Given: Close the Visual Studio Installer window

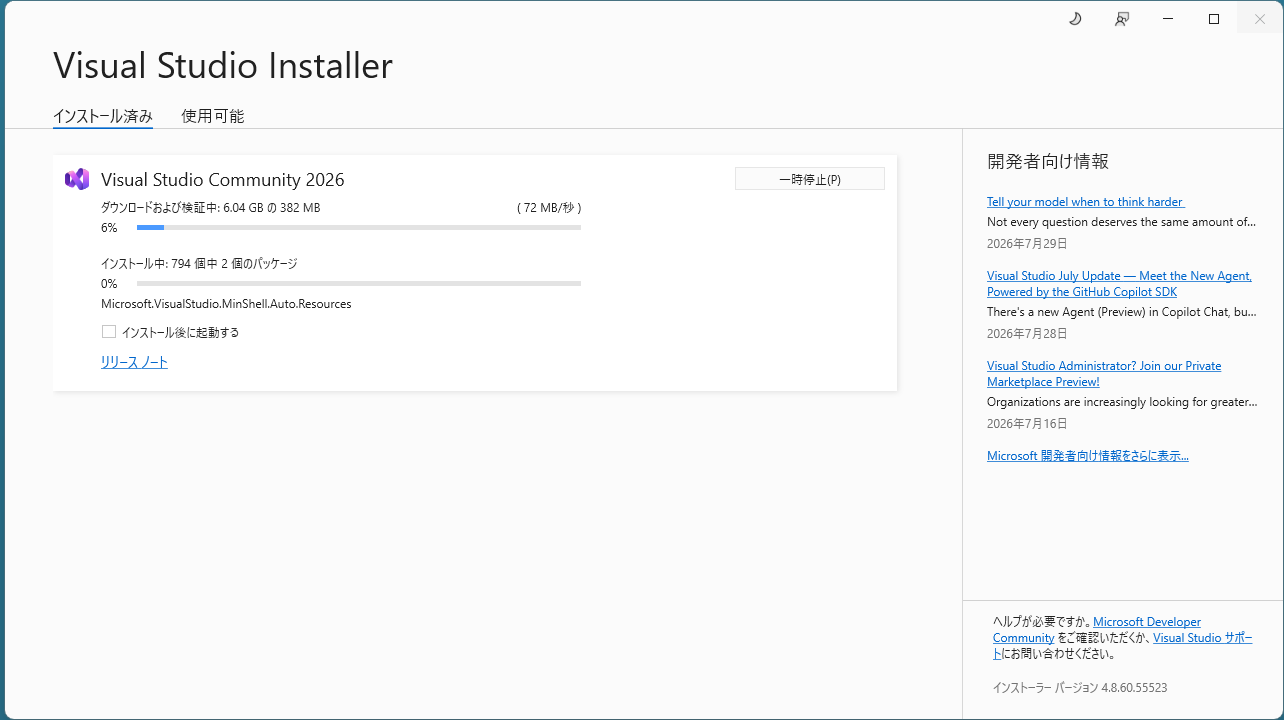Looking at the screenshot, I should click(x=1260, y=19).
